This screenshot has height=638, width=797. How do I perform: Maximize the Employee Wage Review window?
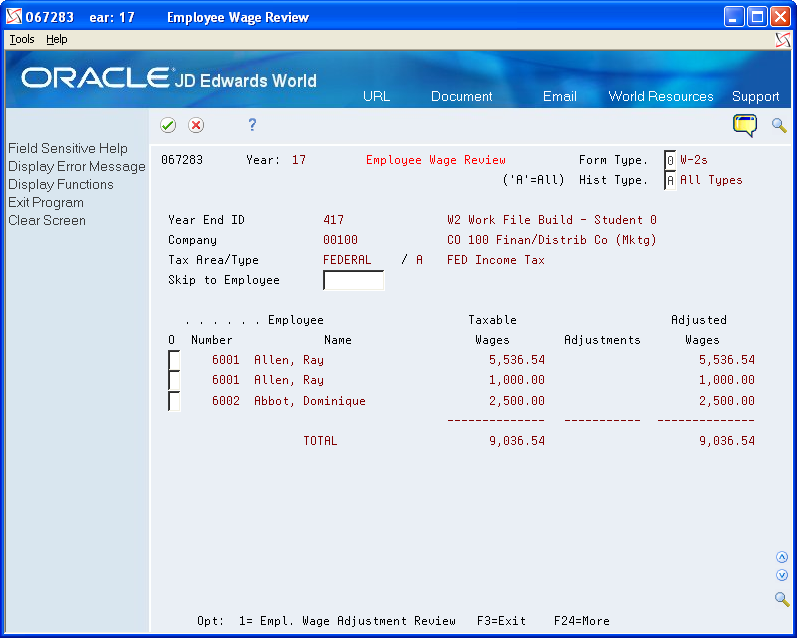757,17
